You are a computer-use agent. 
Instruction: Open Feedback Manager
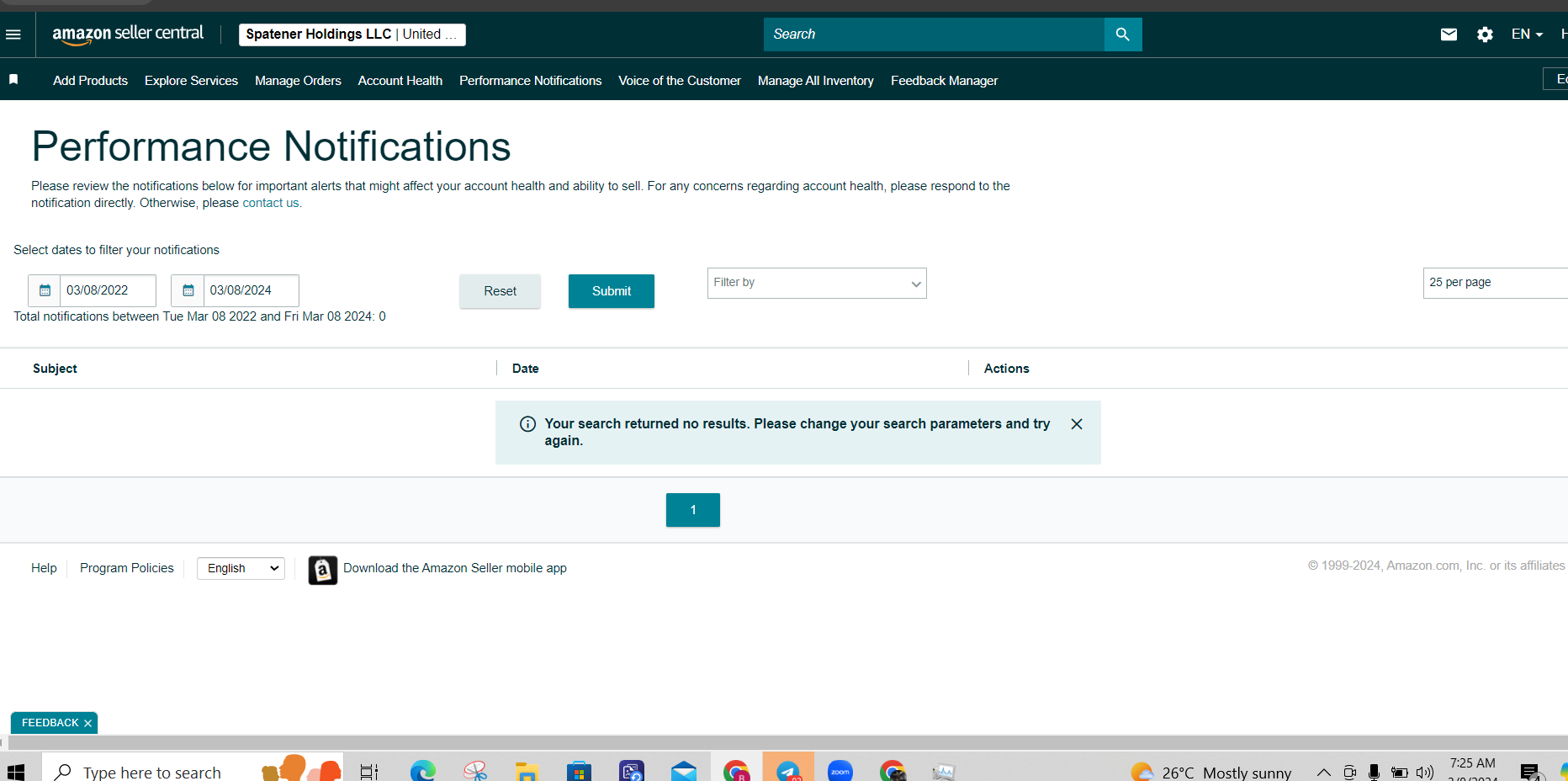(945, 81)
